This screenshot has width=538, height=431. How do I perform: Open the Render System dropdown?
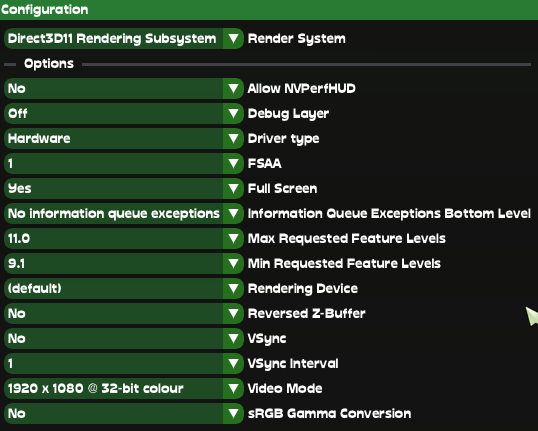[x=124, y=38]
